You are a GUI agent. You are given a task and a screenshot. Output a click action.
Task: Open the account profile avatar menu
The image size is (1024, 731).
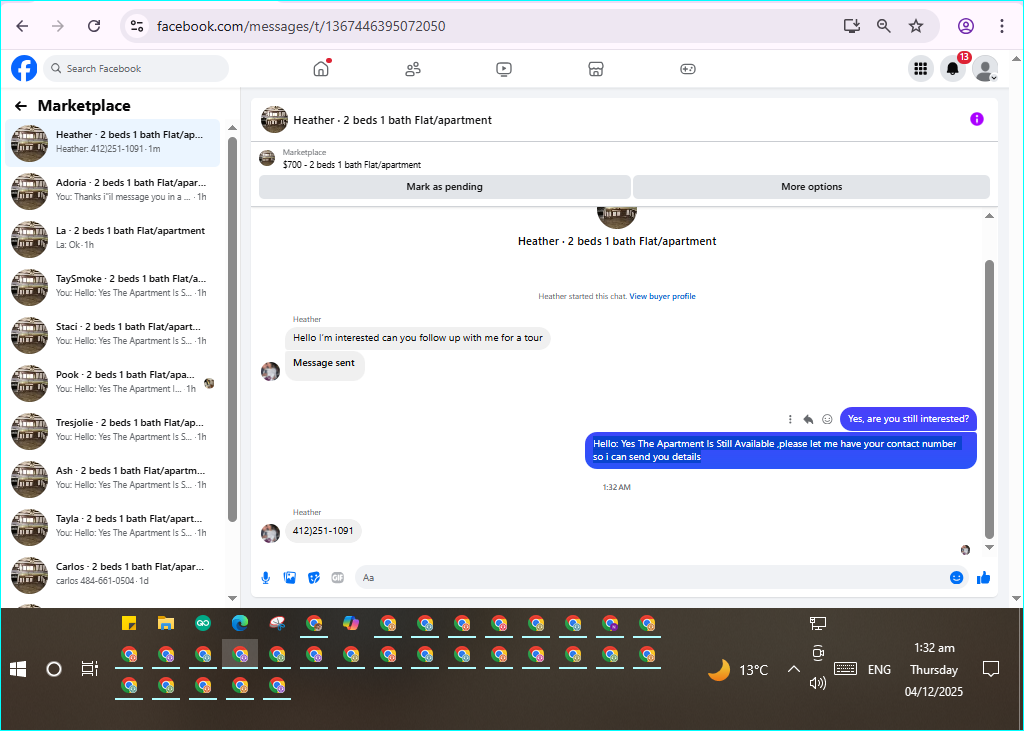pos(985,69)
